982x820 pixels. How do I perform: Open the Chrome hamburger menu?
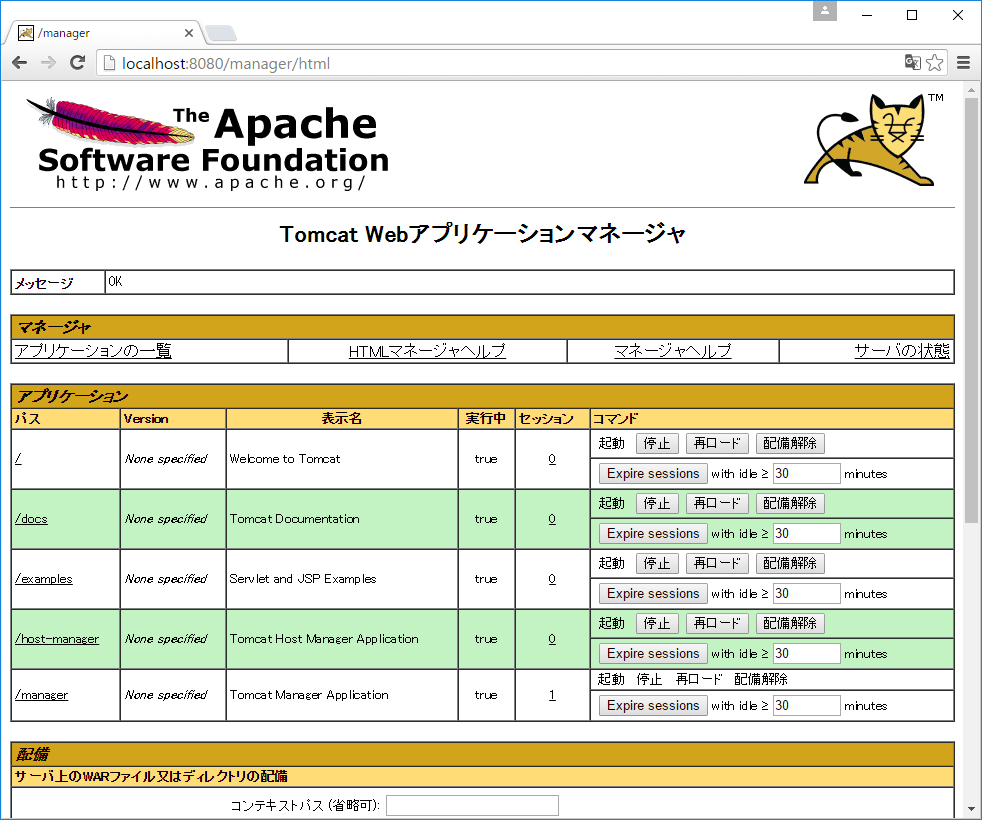pos(964,63)
